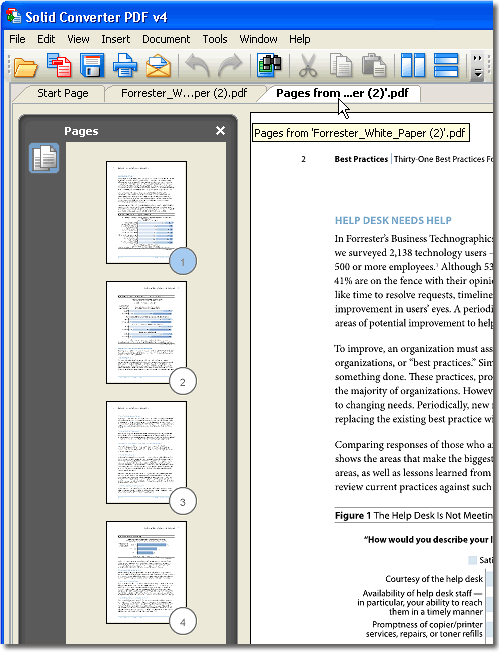Screen dimensions: 499x652
Task: Select page 1 thumbnail
Action: pyautogui.click(x=146, y=212)
